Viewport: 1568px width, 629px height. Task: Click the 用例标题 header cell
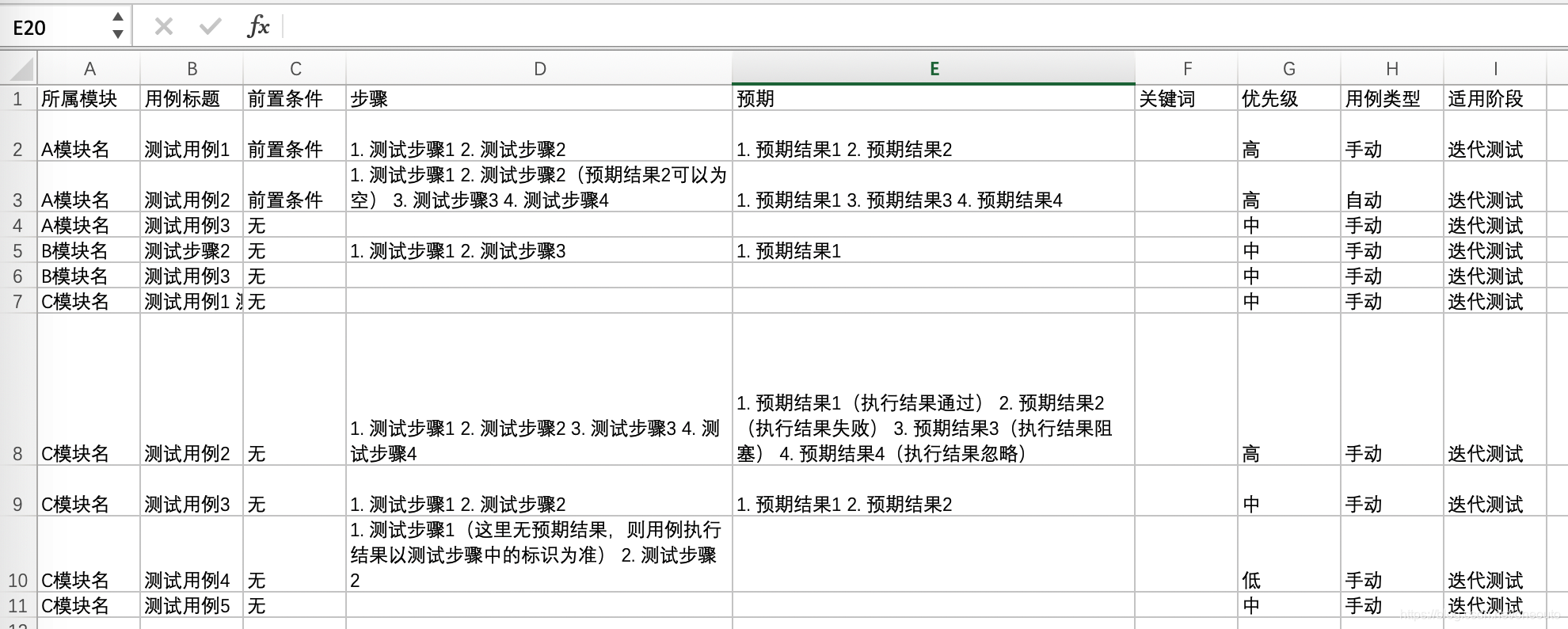(192, 98)
